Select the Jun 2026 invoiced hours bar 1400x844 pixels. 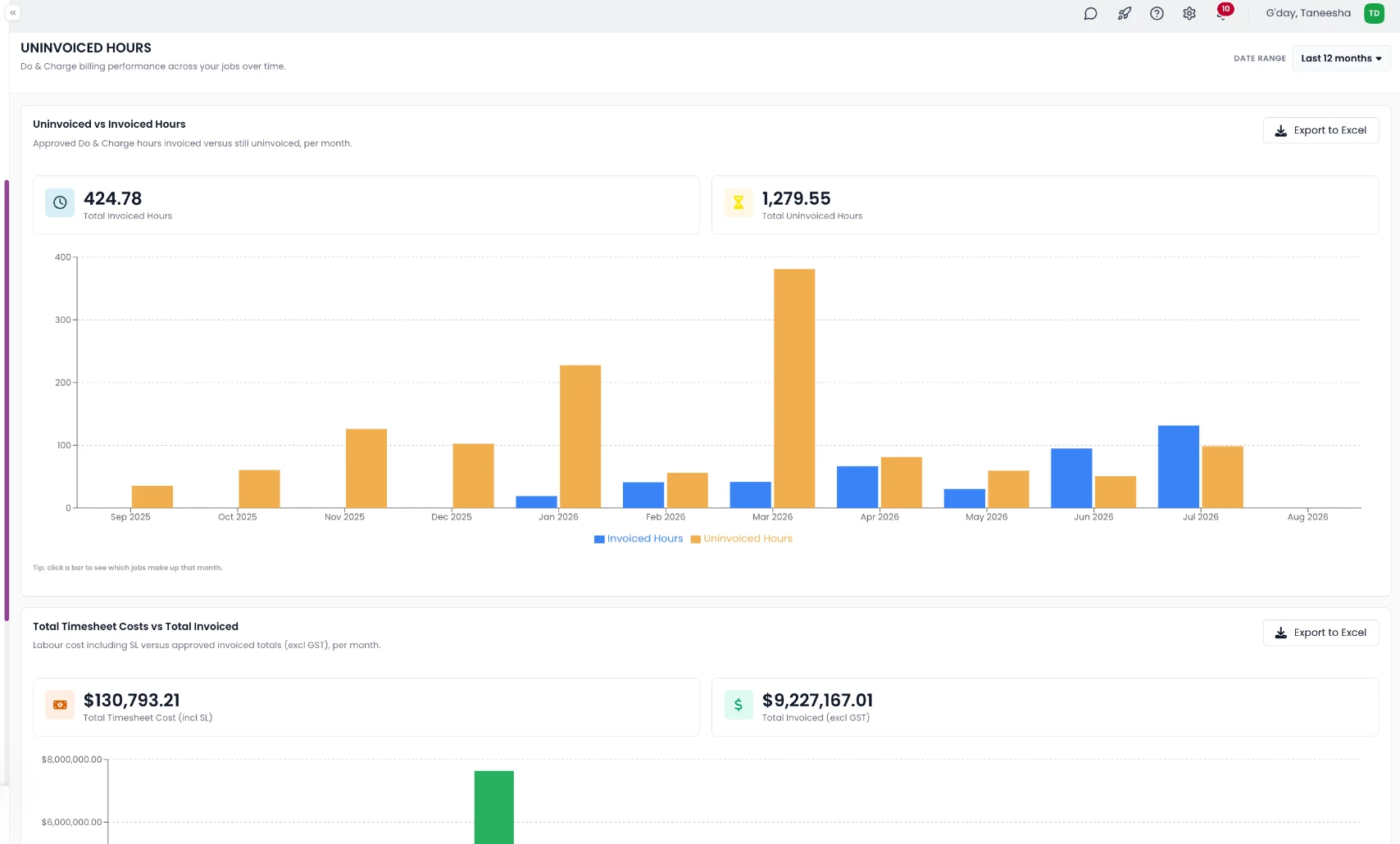pos(1071,479)
